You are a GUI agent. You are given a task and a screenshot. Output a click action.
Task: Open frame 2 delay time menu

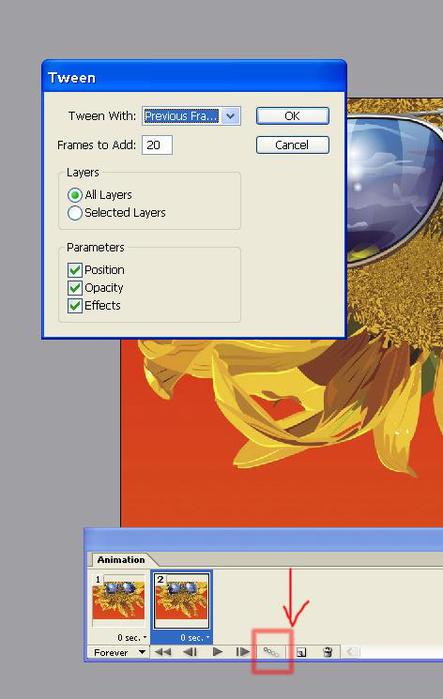click(194, 638)
